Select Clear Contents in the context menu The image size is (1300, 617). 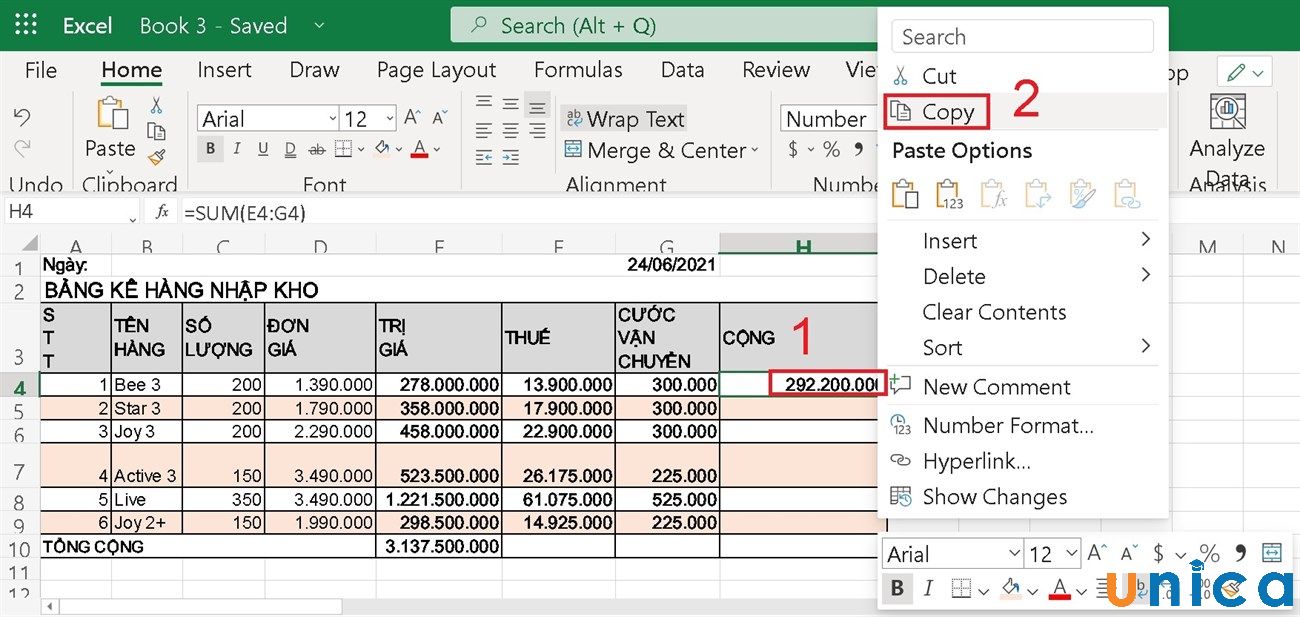tap(994, 312)
